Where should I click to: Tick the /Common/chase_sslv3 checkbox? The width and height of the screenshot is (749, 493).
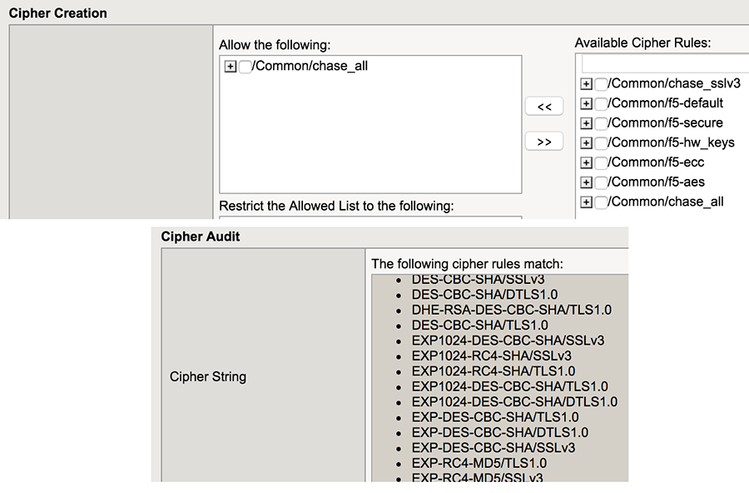click(x=601, y=84)
